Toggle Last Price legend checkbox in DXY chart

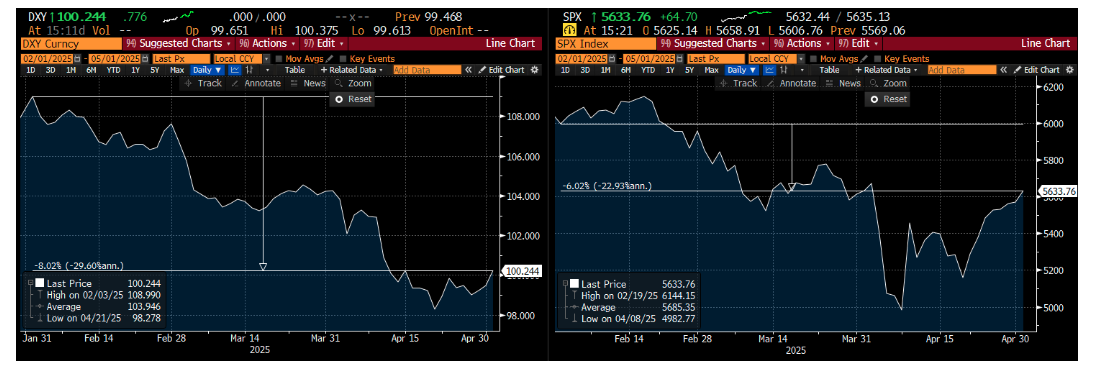(39, 282)
